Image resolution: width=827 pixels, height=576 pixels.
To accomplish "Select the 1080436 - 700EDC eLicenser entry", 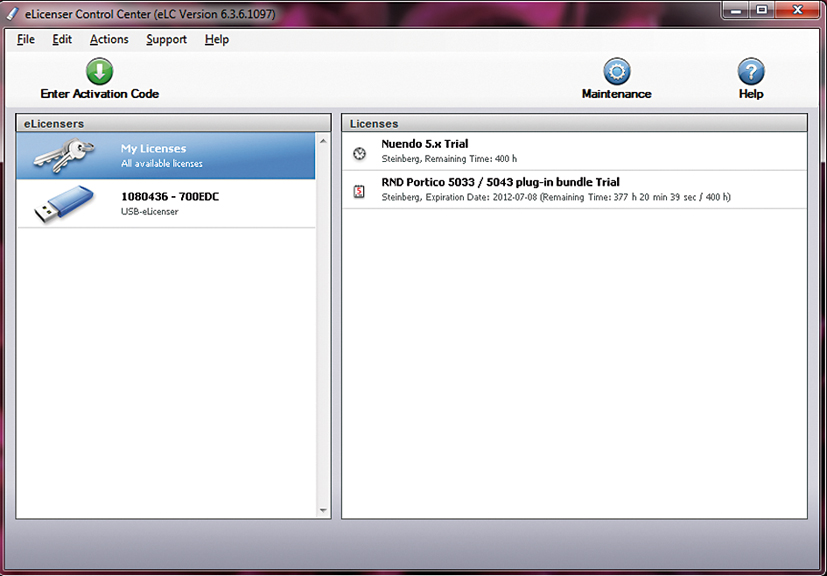I will [x=166, y=204].
